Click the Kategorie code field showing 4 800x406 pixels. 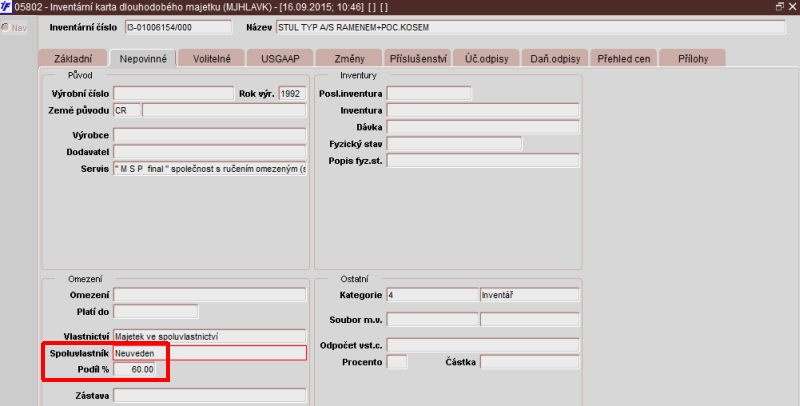click(x=432, y=295)
